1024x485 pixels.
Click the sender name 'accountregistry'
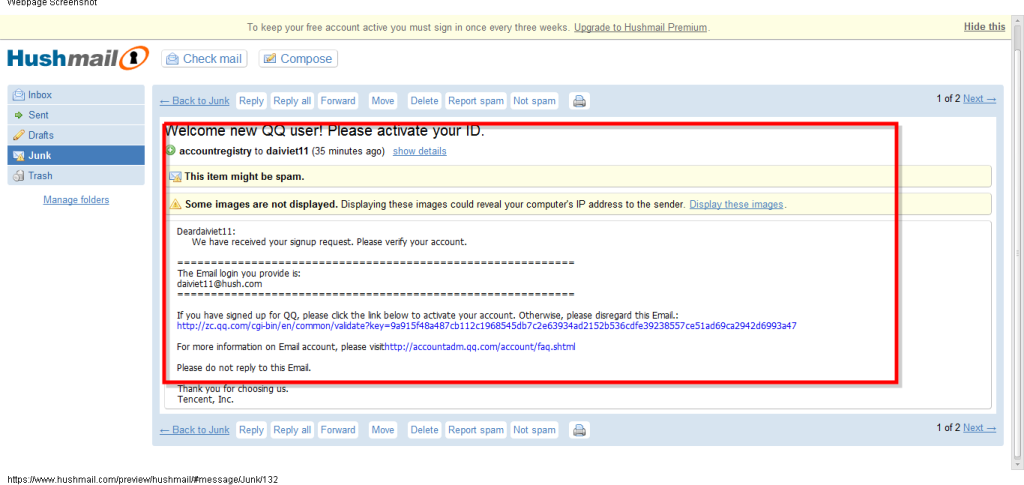(215, 151)
